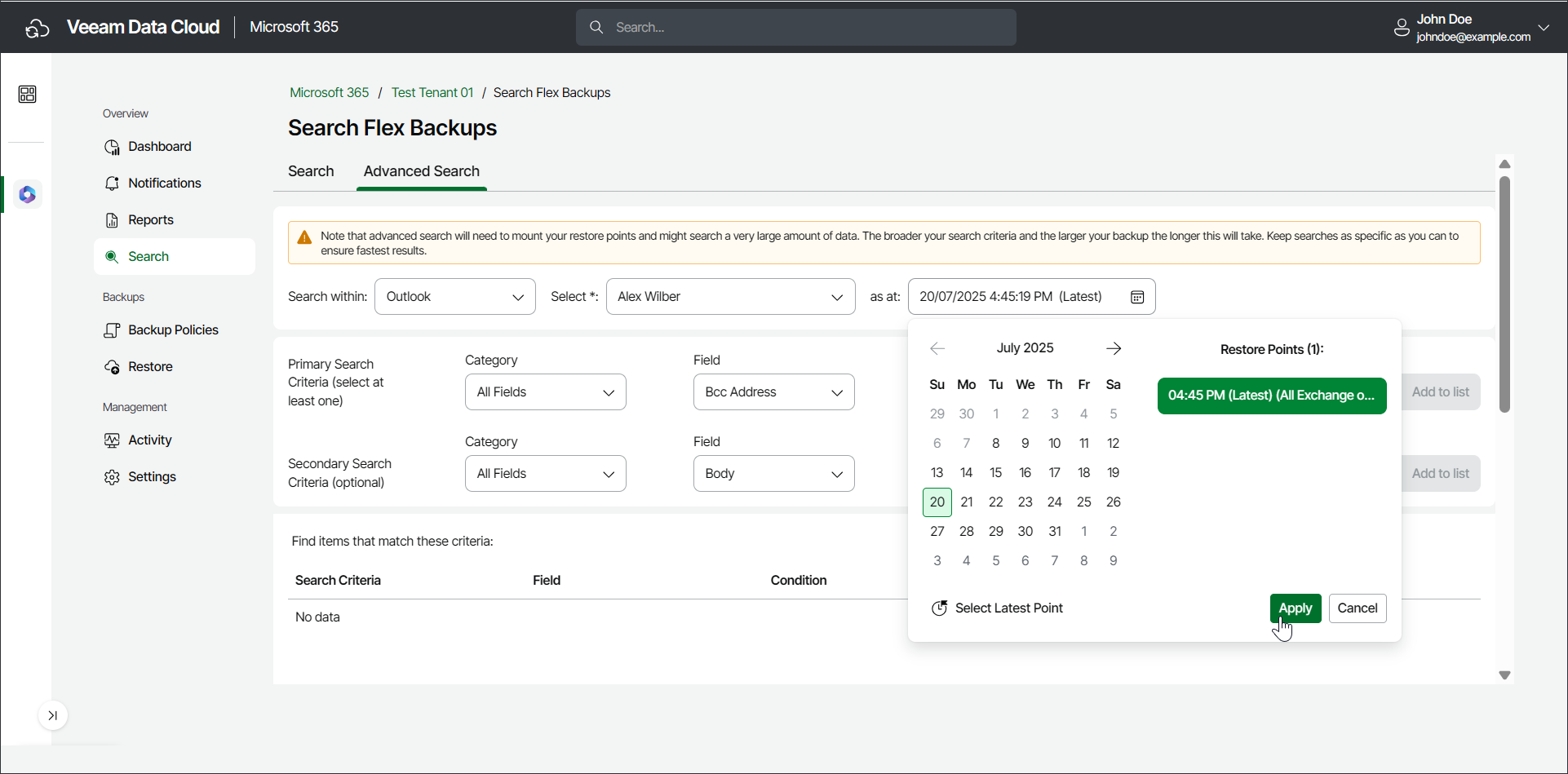Click the Test Tenant 01 breadcrumb link
This screenshot has height=774, width=1568.
click(x=432, y=93)
